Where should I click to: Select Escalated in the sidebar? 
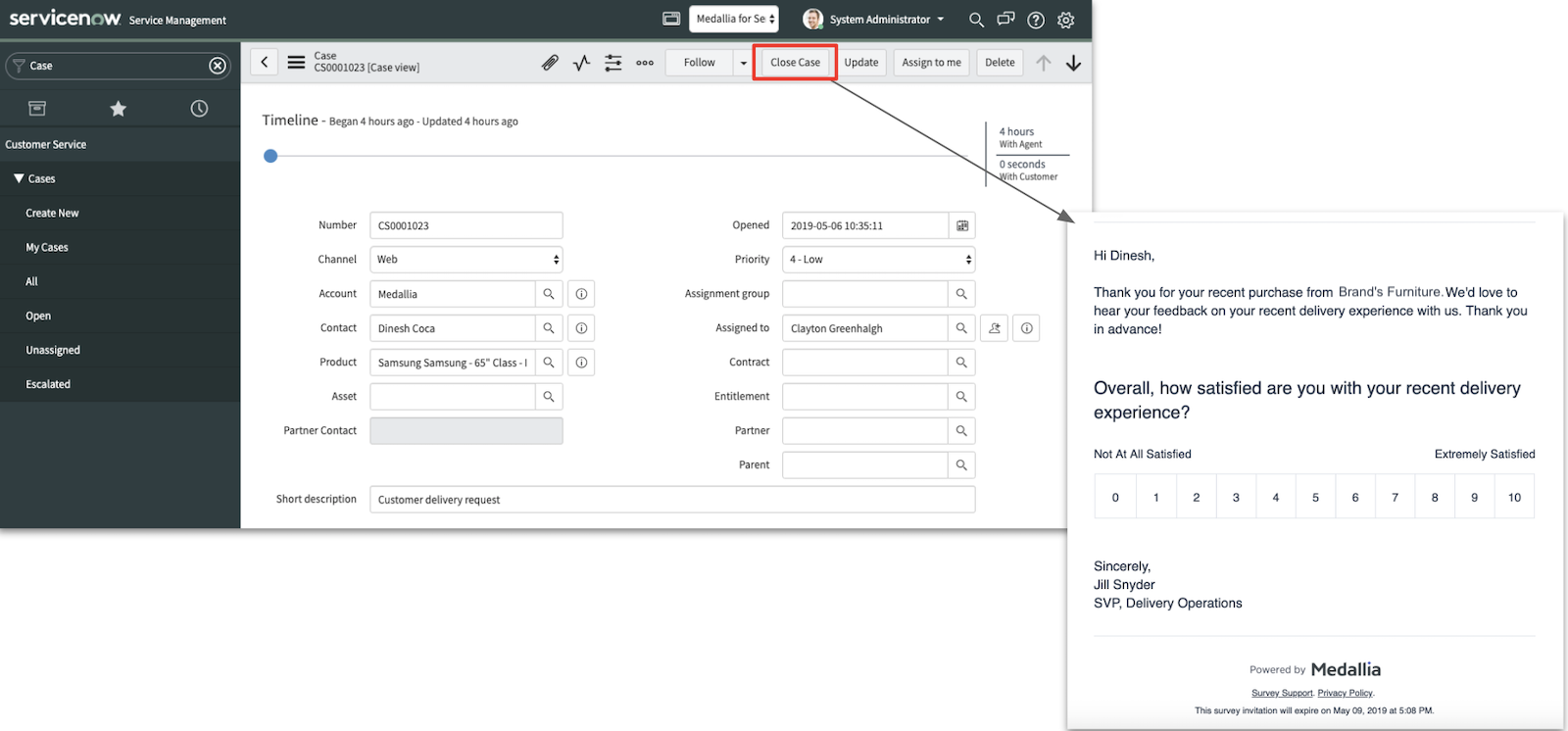[x=48, y=384]
